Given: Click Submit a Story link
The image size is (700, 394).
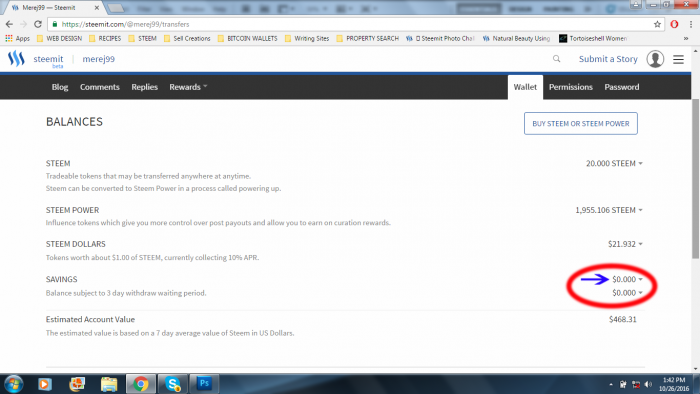Looking at the screenshot, I should [x=608, y=59].
